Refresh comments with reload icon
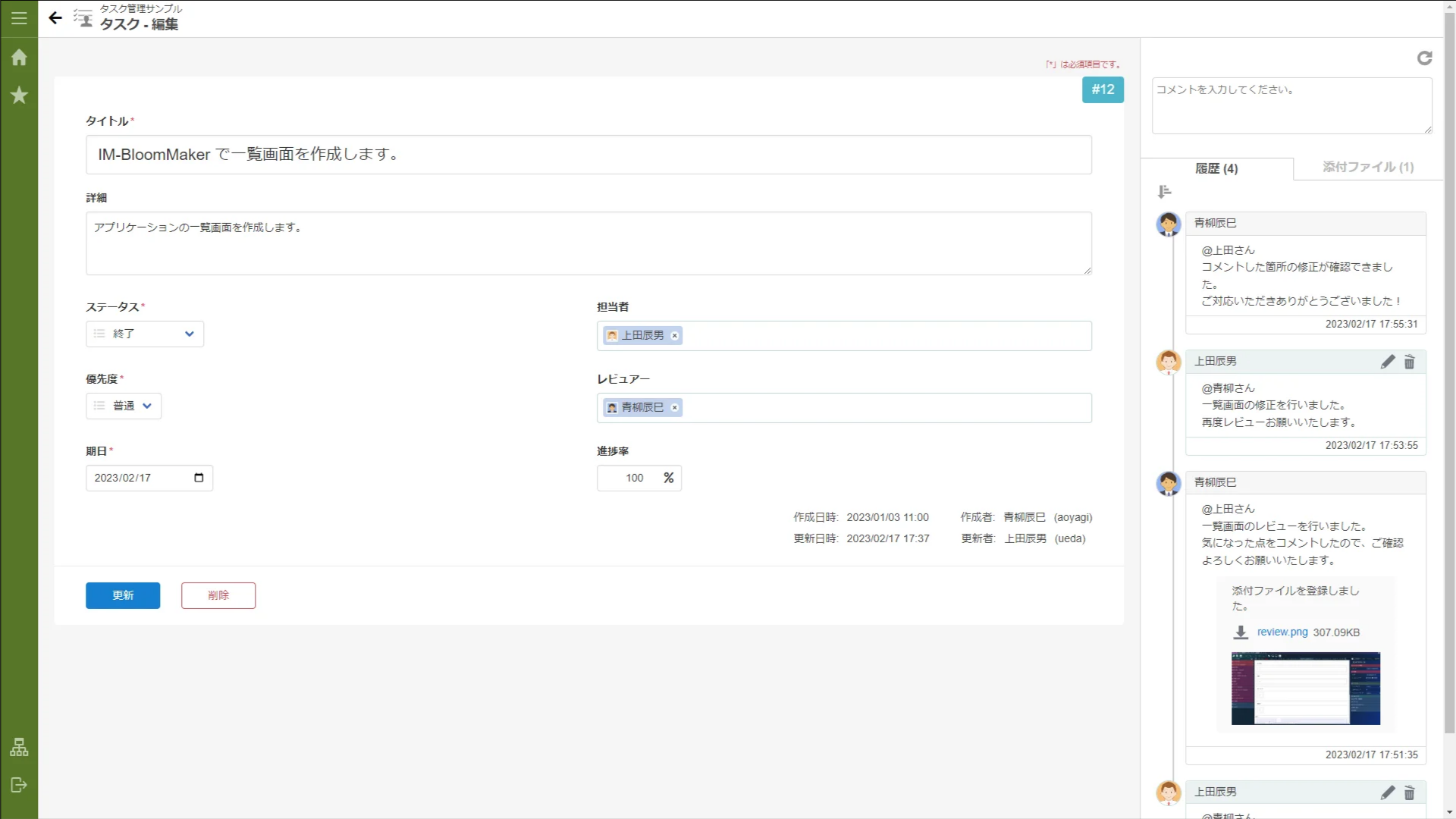This screenshot has height=819, width=1456. 1424,58
